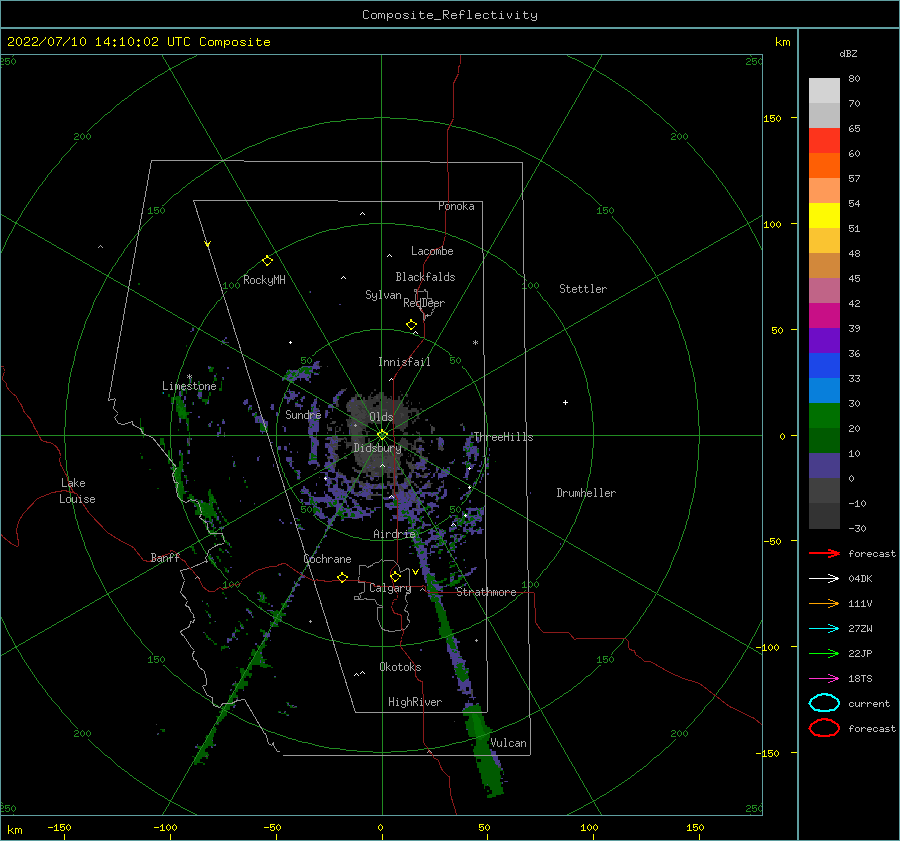
Task: Select the yellow diamond marker below RedDeer
Action: tap(411, 325)
